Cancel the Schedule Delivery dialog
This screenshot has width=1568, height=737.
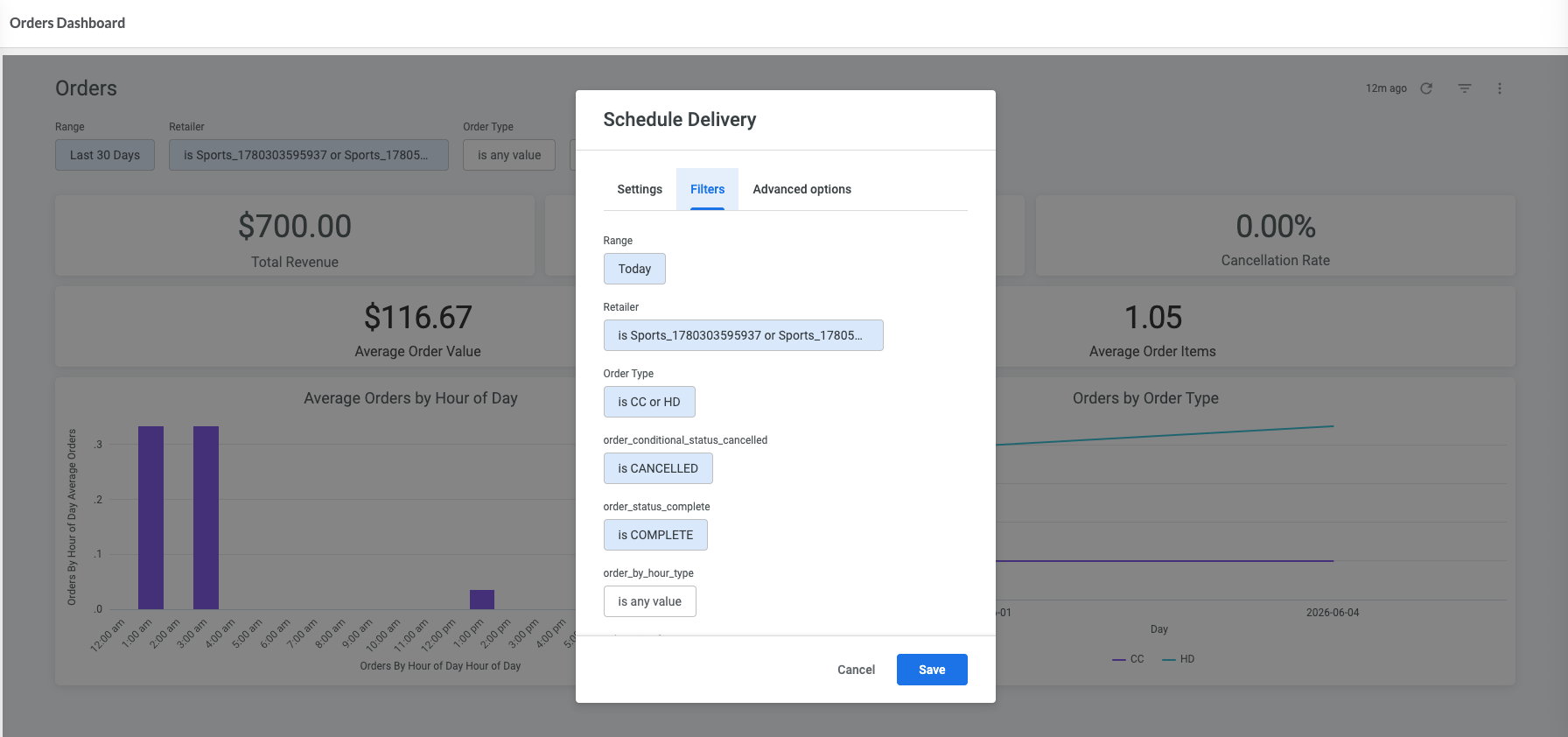tap(856, 670)
